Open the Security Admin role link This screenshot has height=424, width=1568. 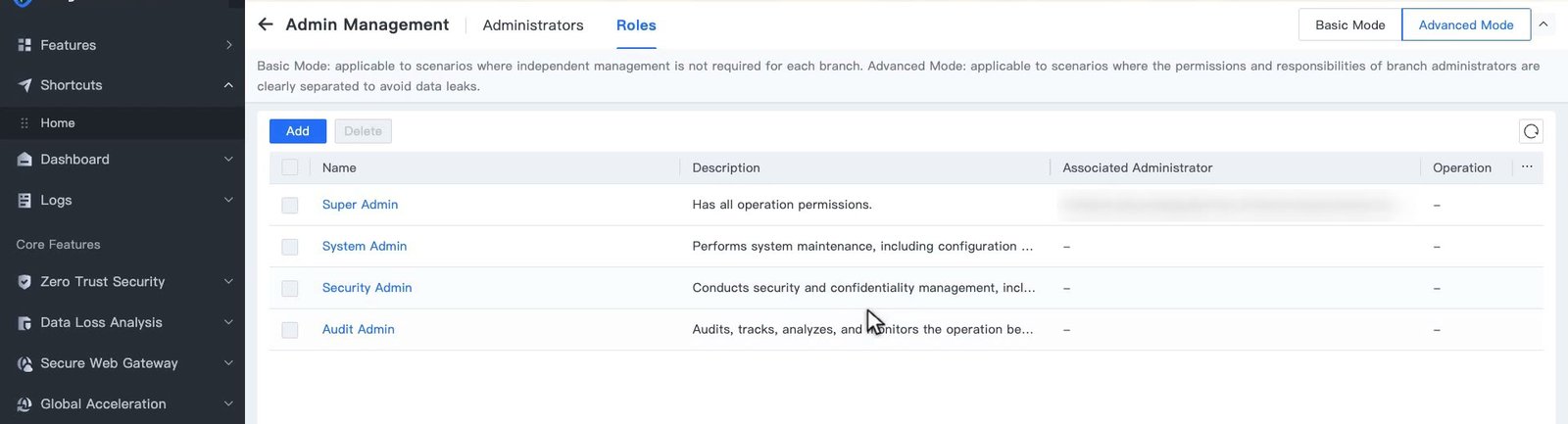click(x=367, y=288)
